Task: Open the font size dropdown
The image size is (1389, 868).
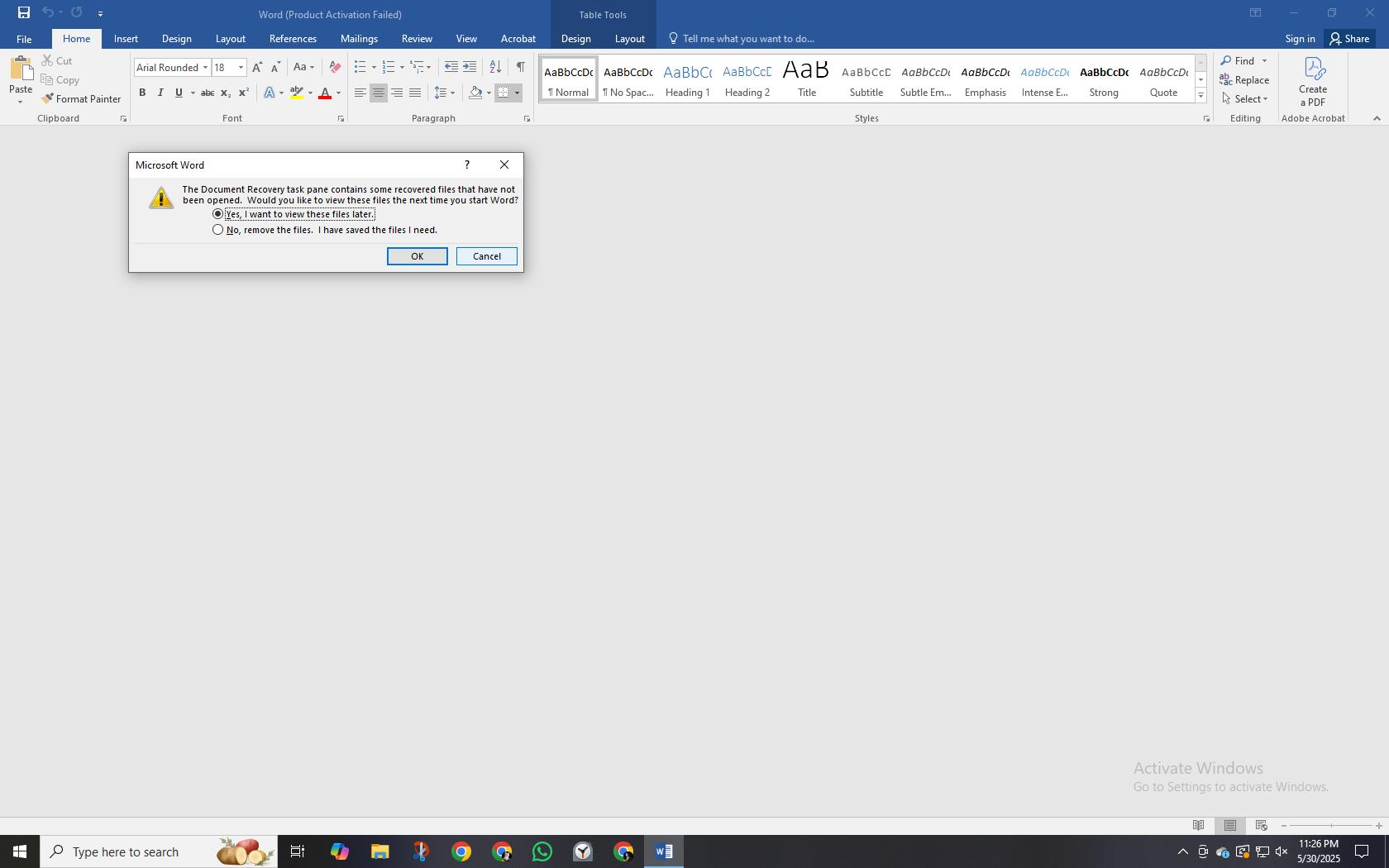Action: pos(241,68)
